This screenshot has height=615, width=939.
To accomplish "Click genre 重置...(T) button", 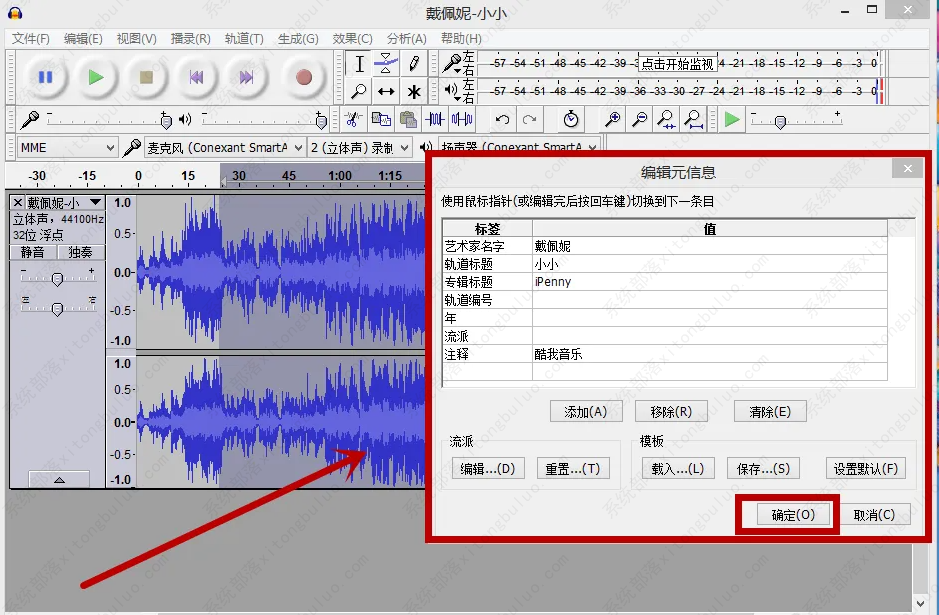I will 573,468.
